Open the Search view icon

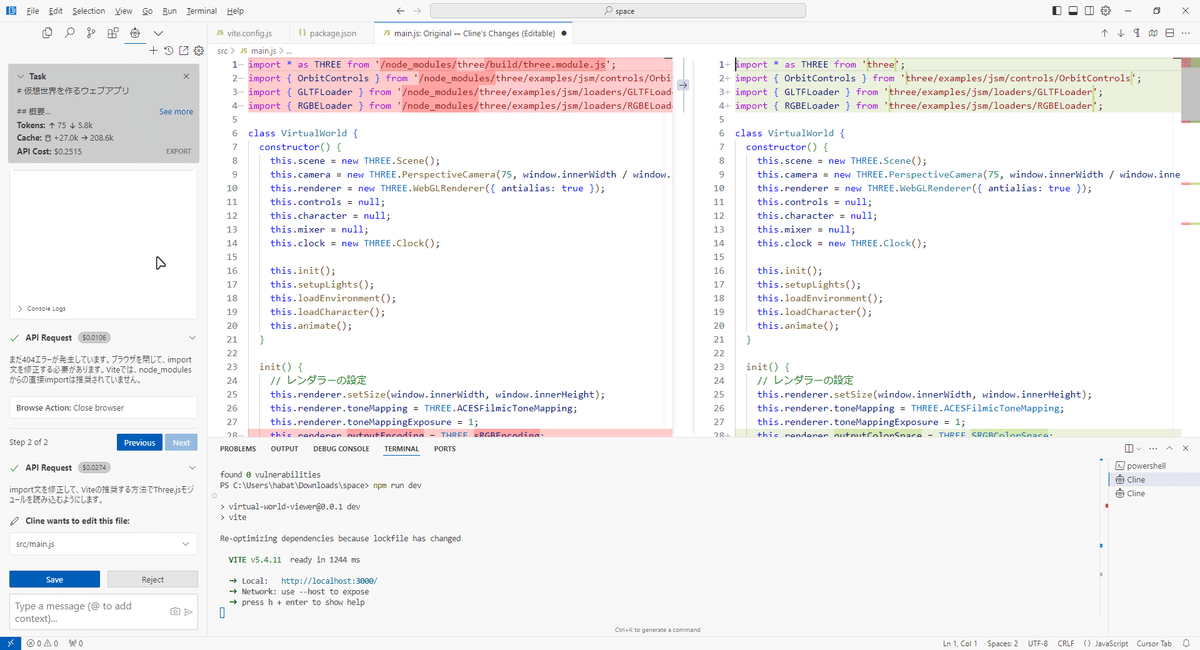point(69,33)
